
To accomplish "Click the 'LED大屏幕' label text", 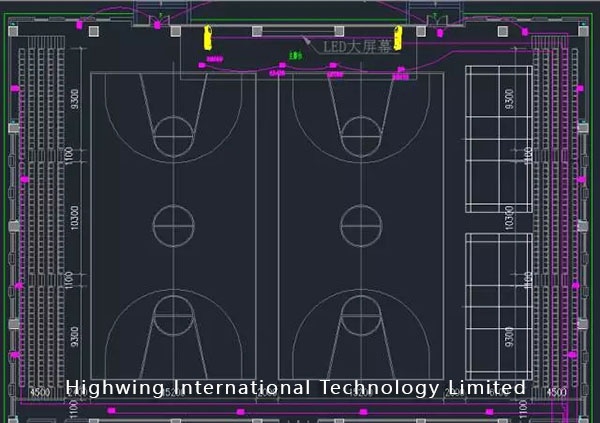I will [357, 47].
